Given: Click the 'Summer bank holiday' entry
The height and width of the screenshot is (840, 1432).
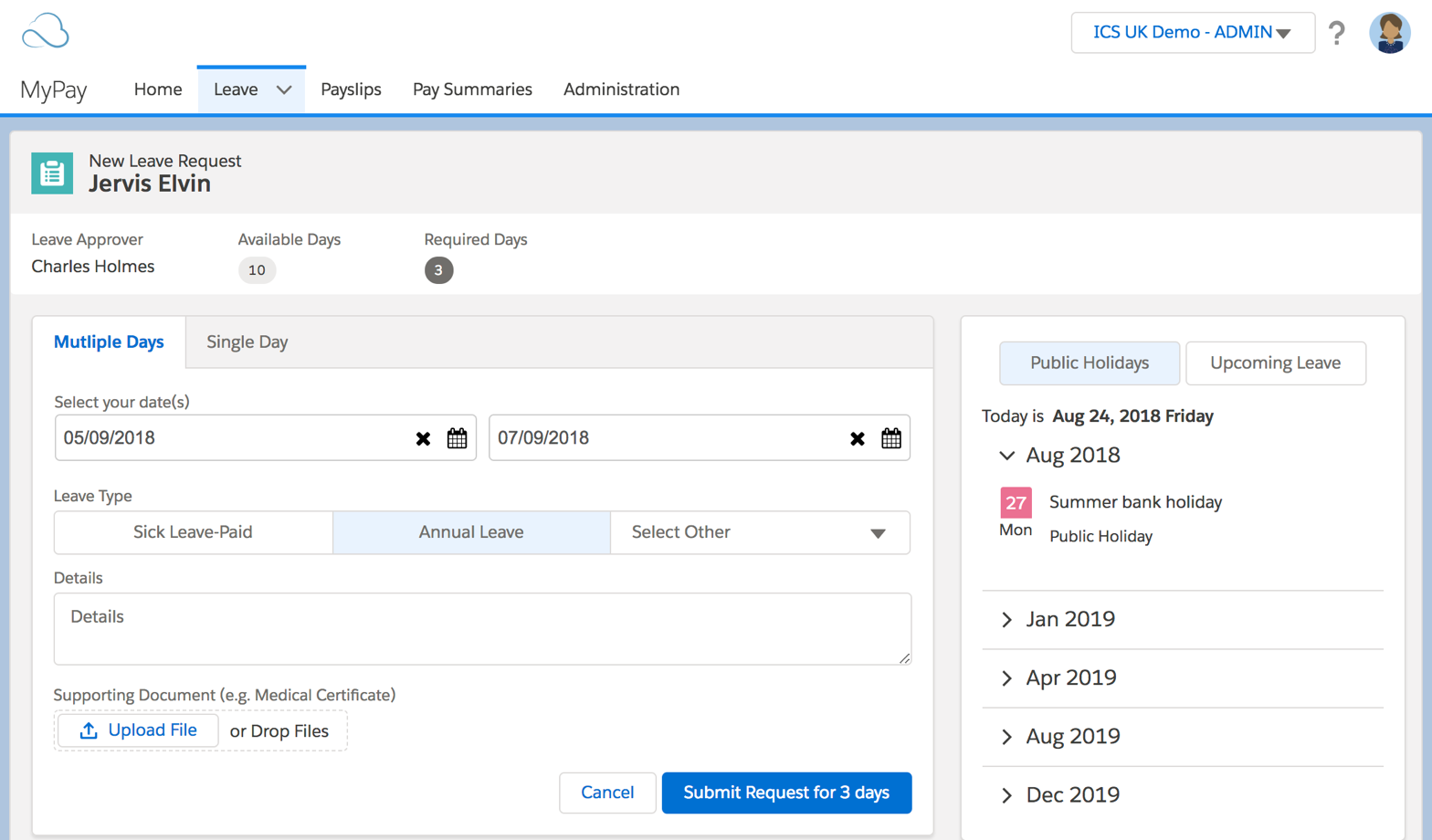Looking at the screenshot, I should tap(1135, 502).
